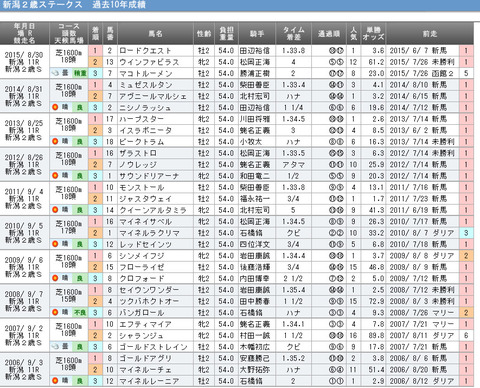Select horse name マイネルーチェ
This screenshot has height=388, width=480.
tap(145, 369)
